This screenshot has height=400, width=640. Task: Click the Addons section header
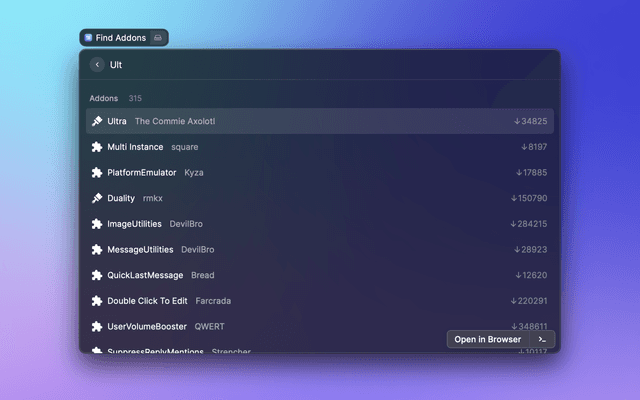pos(103,98)
